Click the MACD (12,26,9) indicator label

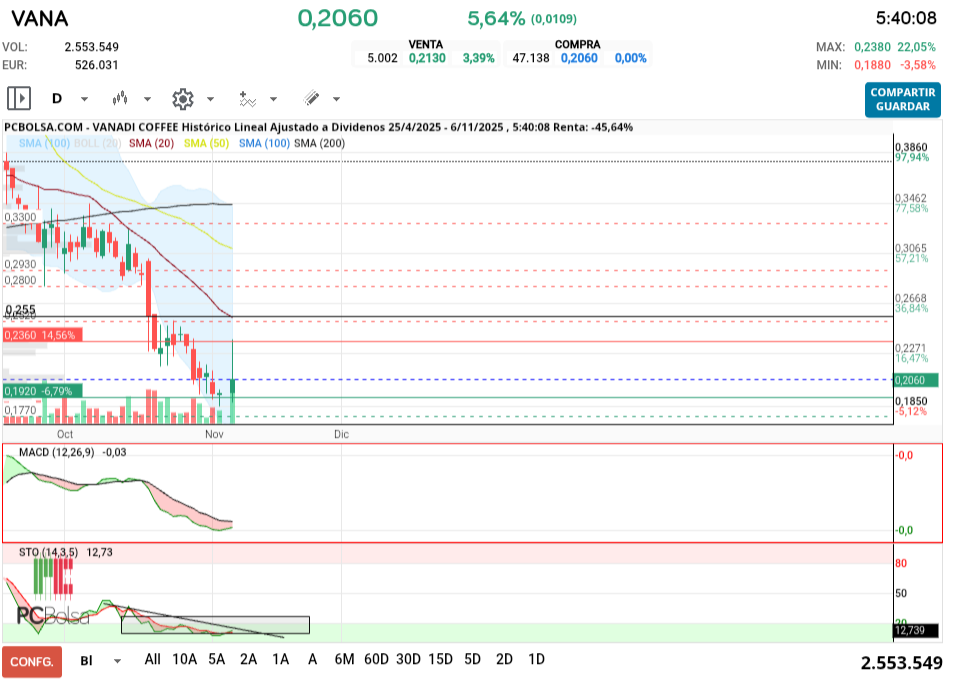(57, 452)
